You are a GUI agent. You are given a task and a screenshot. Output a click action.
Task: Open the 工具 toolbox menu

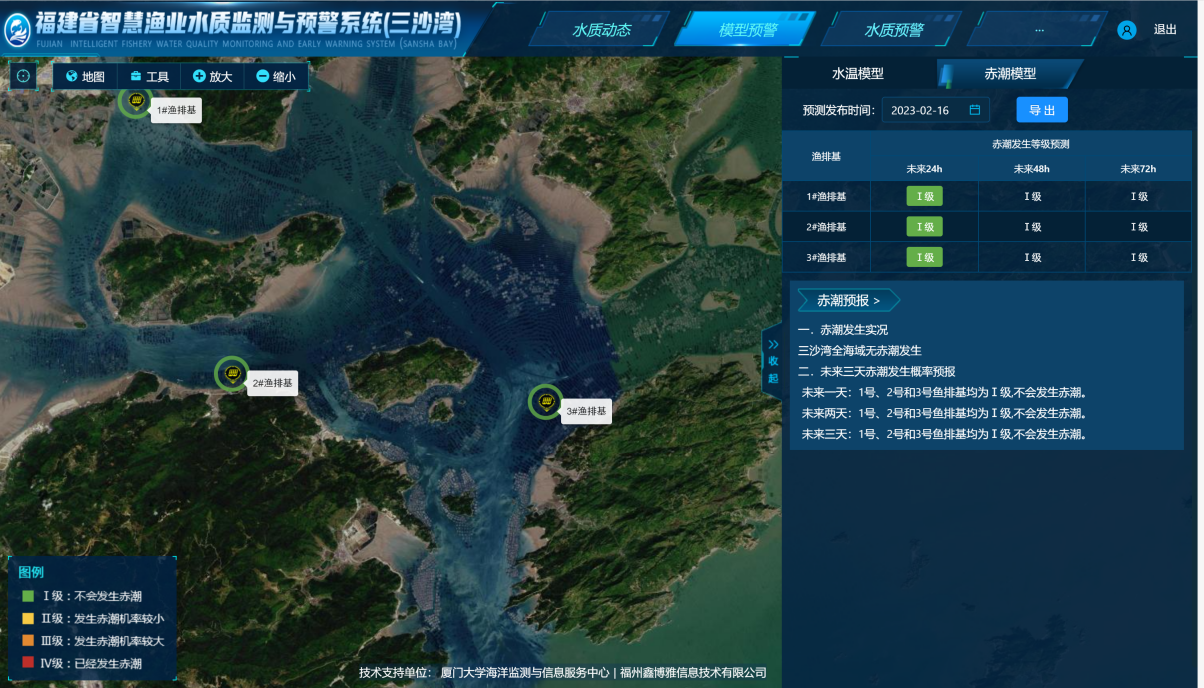click(x=149, y=76)
